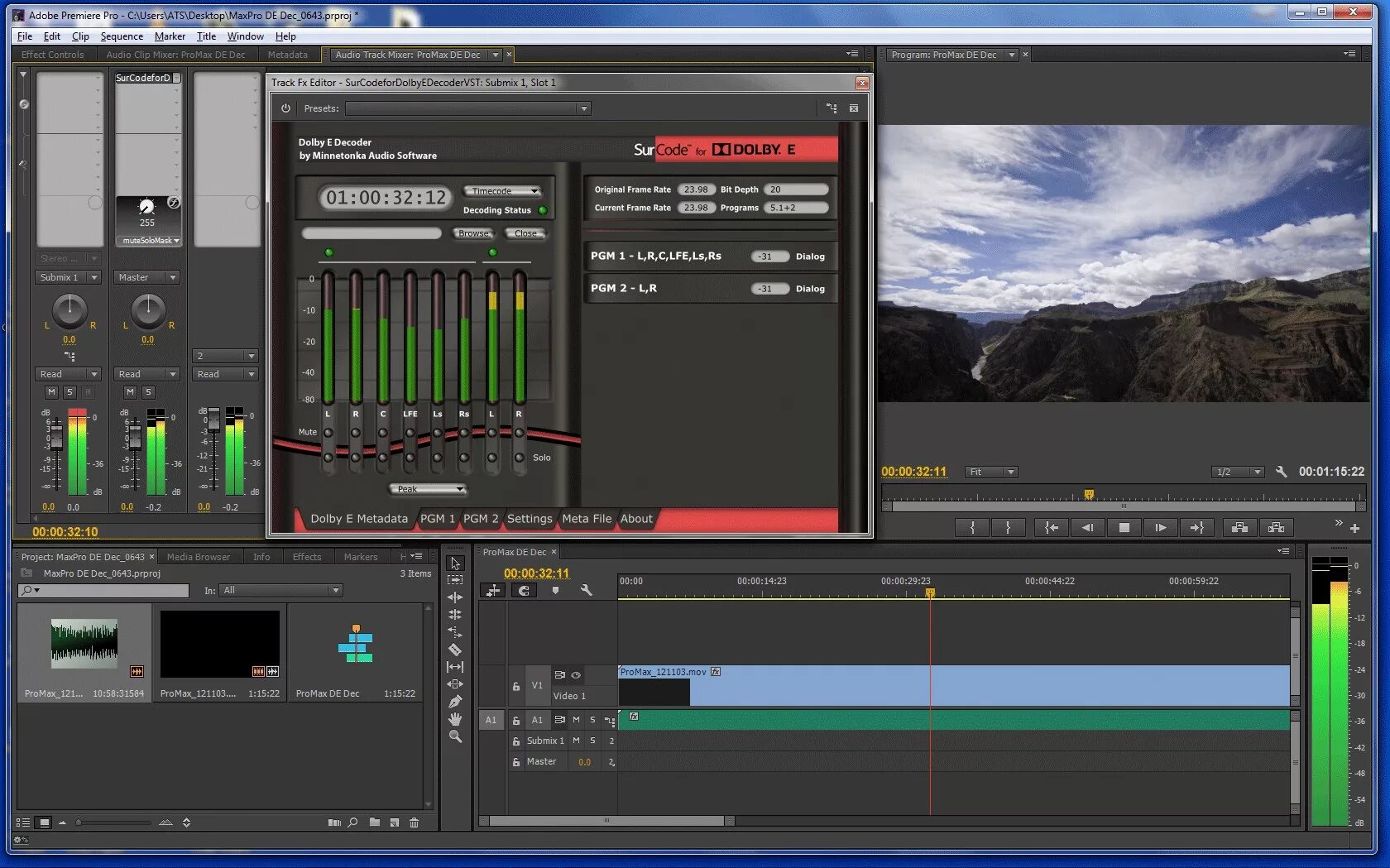Toggle Mute on Submix mixer strip
Image resolution: width=1390 pixels, height=868 pixels.
coord(130,392)
